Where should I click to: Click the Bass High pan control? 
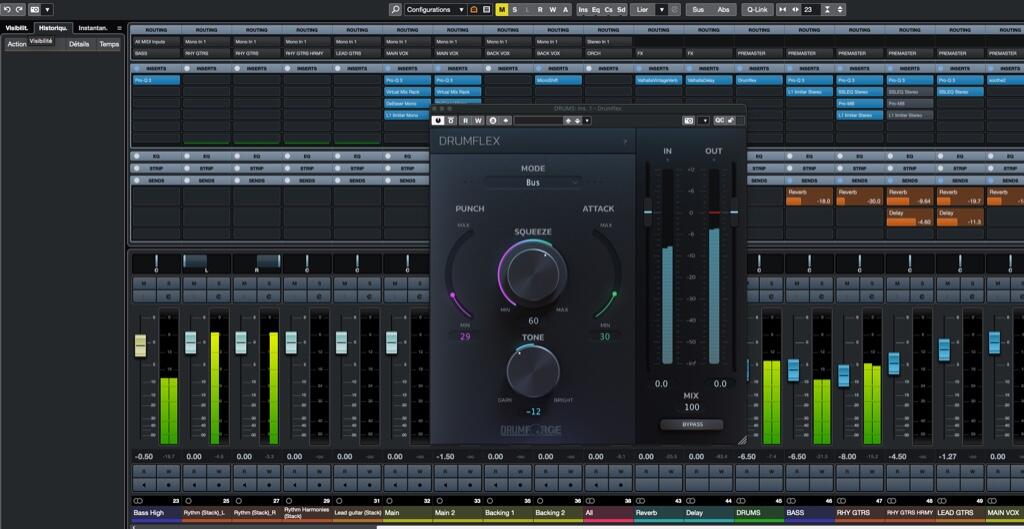[156, 263]
